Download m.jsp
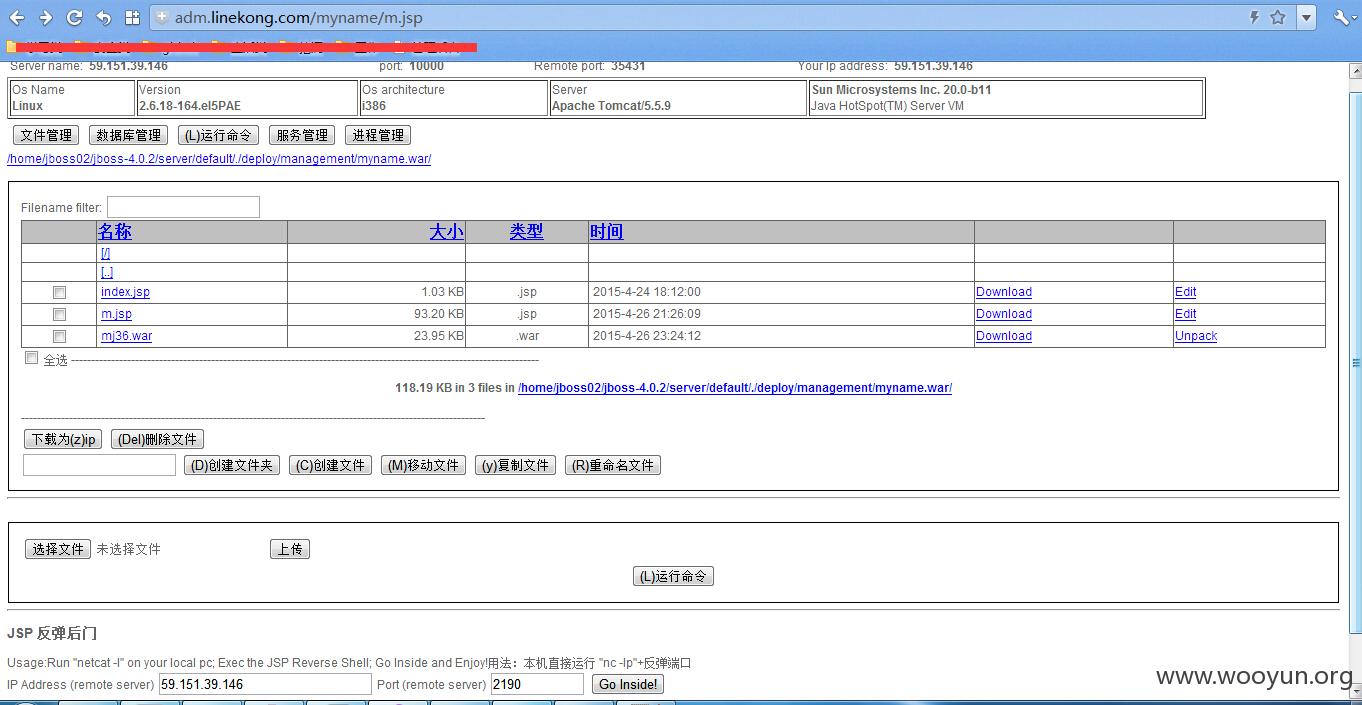This screenshot has width=1362, height=705. pyautogui.click(x=1004, y=314)
